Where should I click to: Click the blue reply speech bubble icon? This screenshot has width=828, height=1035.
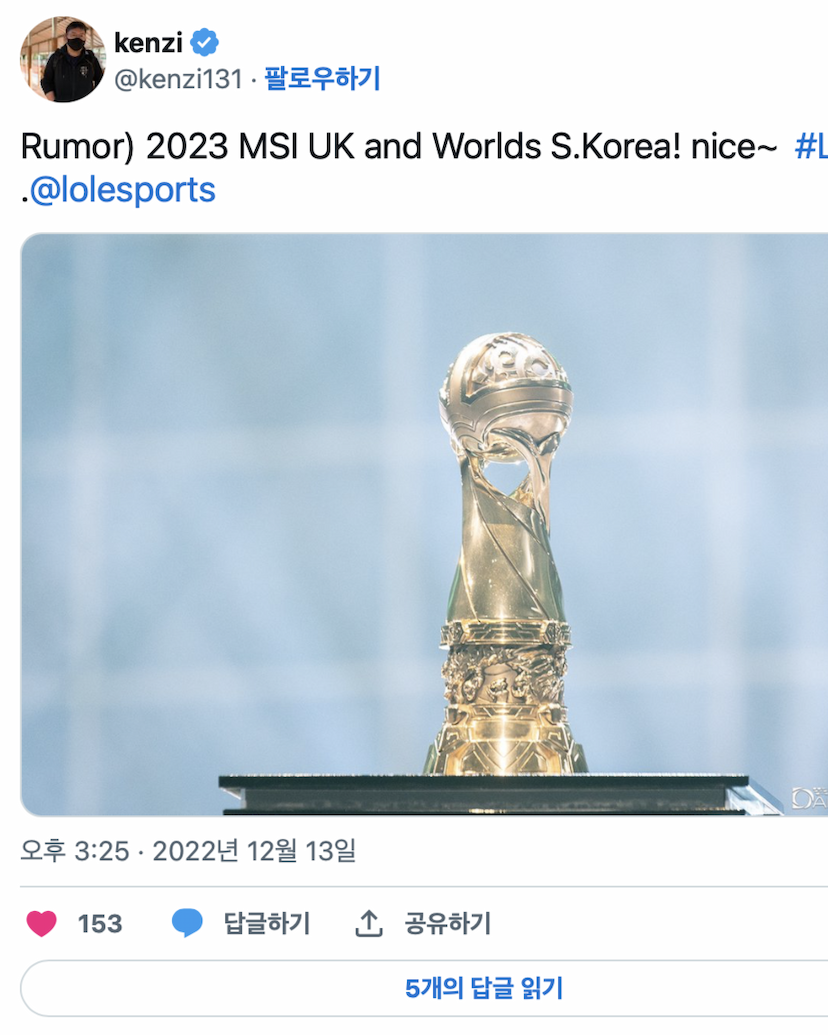point(187,923)
